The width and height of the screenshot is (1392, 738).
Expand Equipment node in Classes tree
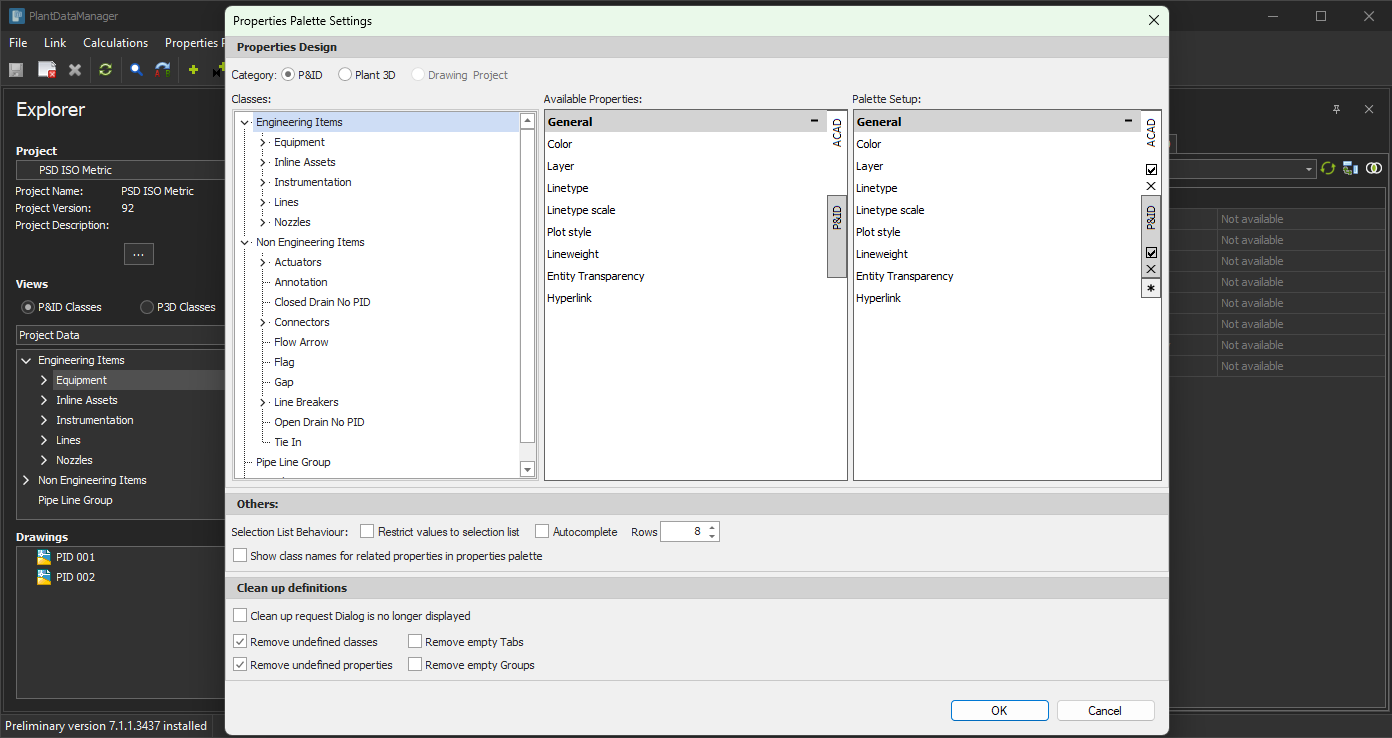(x=263, y=142)
